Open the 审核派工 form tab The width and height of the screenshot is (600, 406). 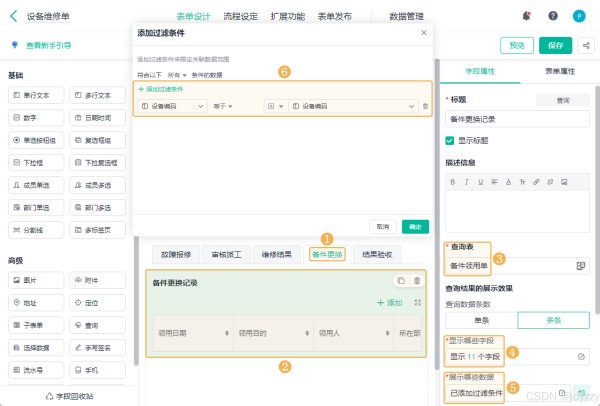click(227, 254)
